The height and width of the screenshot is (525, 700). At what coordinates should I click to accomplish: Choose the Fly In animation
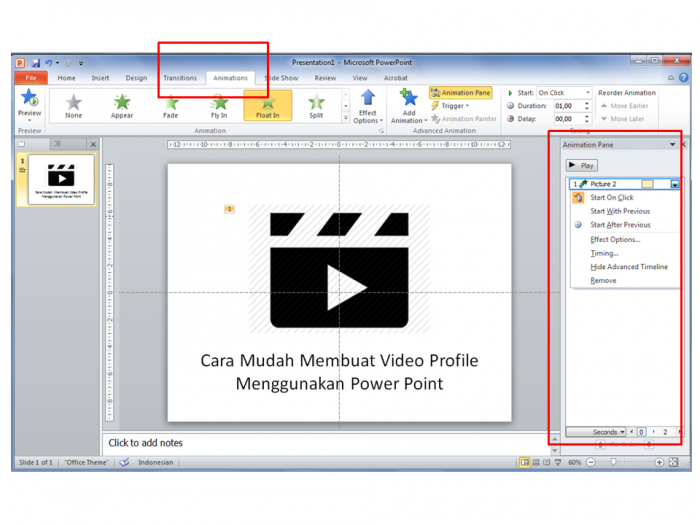tap(219, 103)
